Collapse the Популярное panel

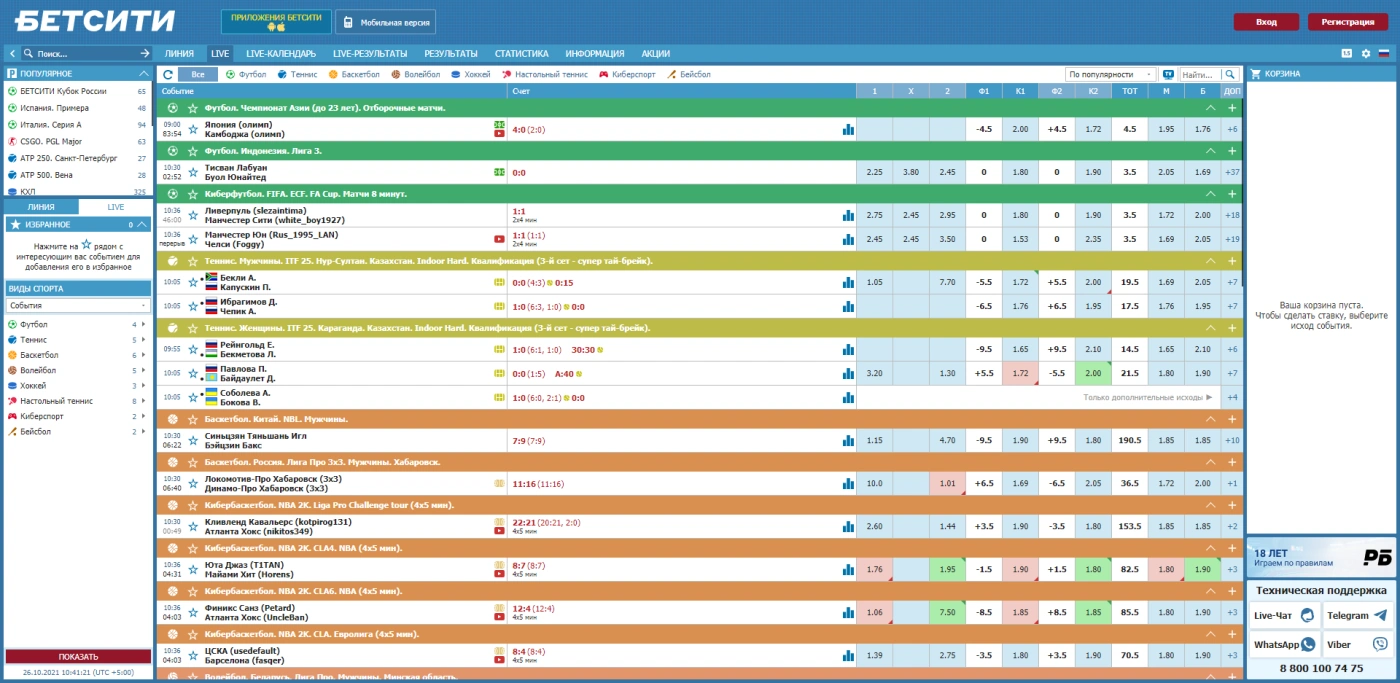144,73
